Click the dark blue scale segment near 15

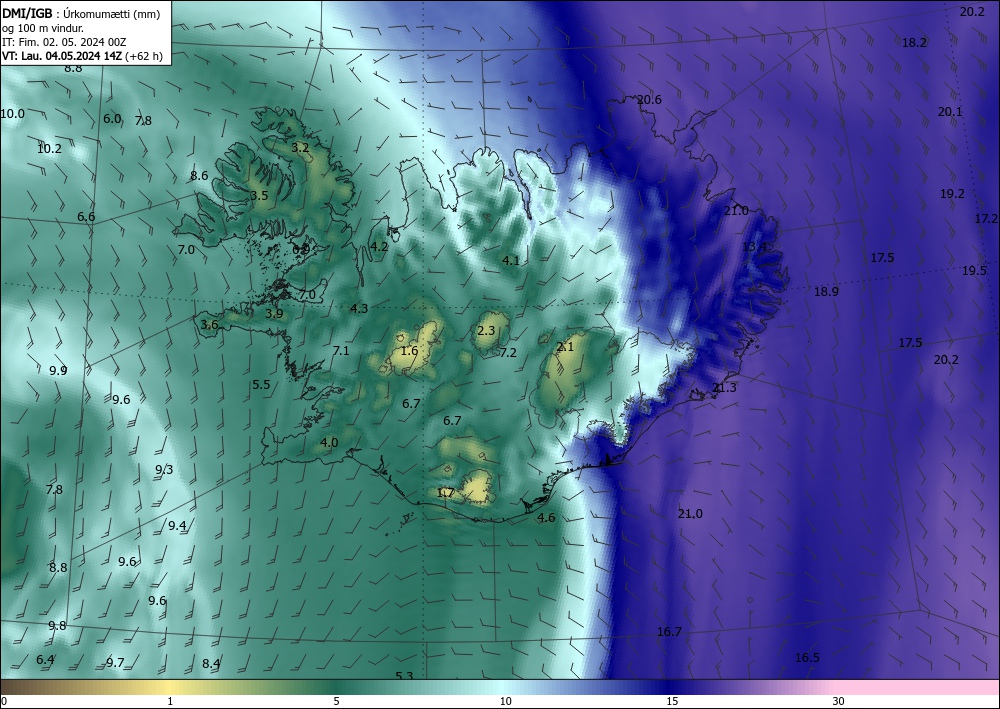[x=672, y=687]
